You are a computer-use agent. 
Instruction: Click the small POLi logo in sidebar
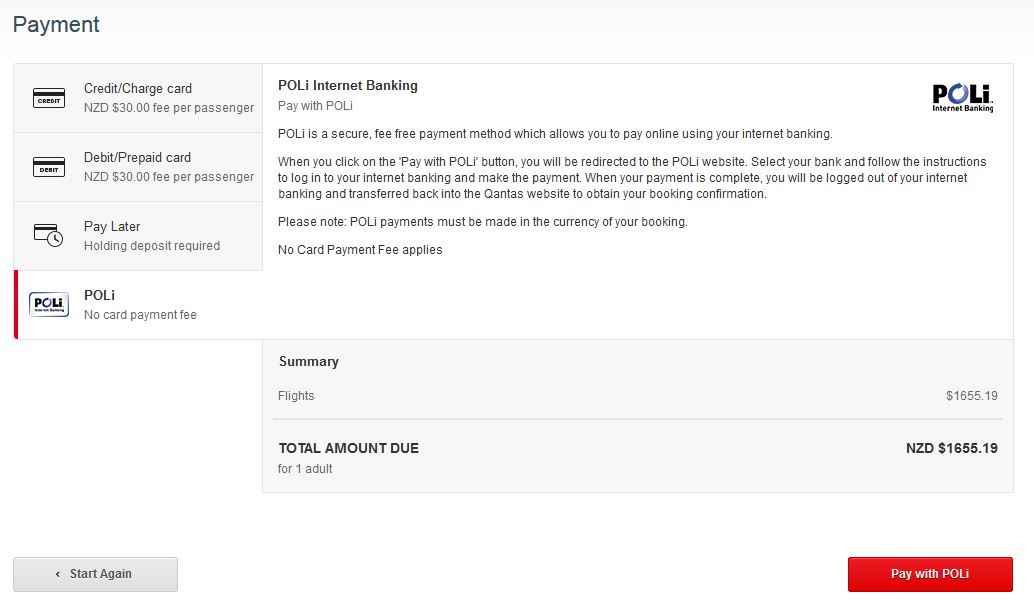point(49,305)
